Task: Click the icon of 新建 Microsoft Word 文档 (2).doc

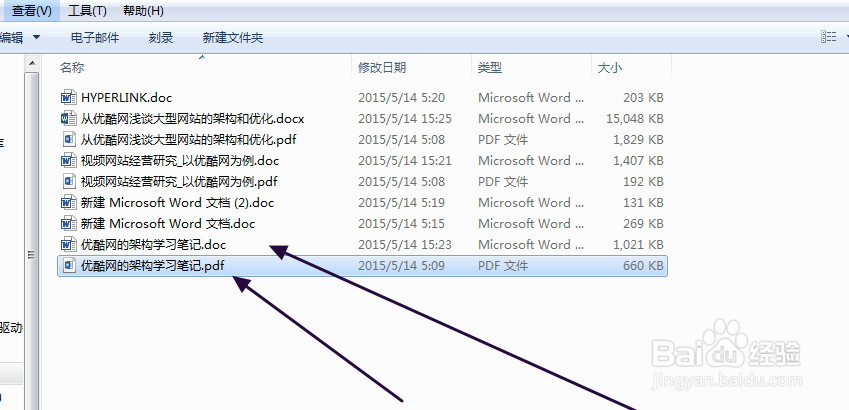Action: click(68, 203)
